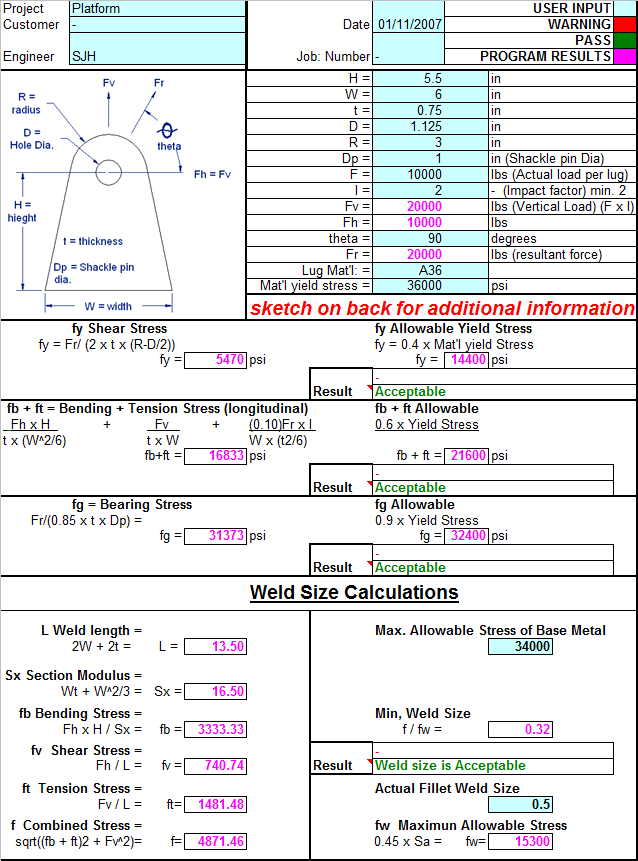Screen dimensions: 638x861
Task: Click the fw allowable stress value 15300
Action: (x=521, y=841)
